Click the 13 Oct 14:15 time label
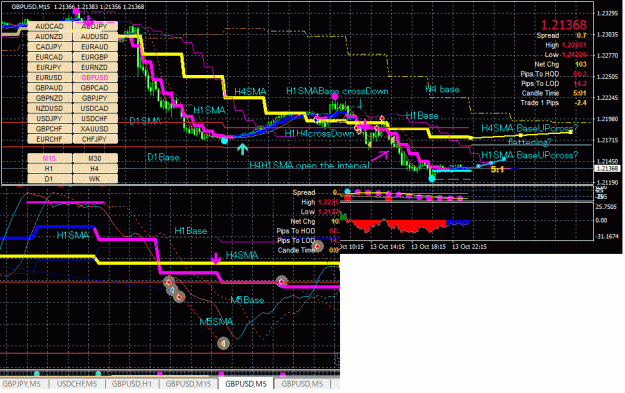Screen dimensions: 625x393 click(x=387, y=247)
